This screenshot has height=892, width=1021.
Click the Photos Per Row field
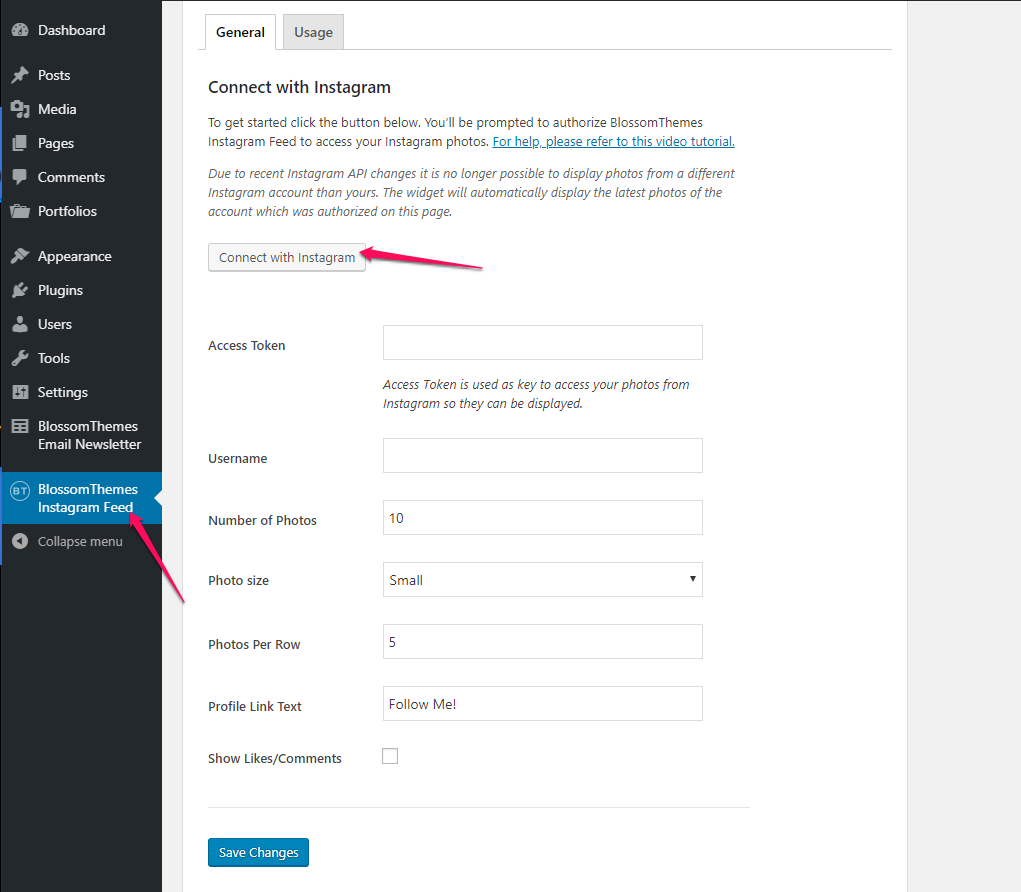pos(542,641)
